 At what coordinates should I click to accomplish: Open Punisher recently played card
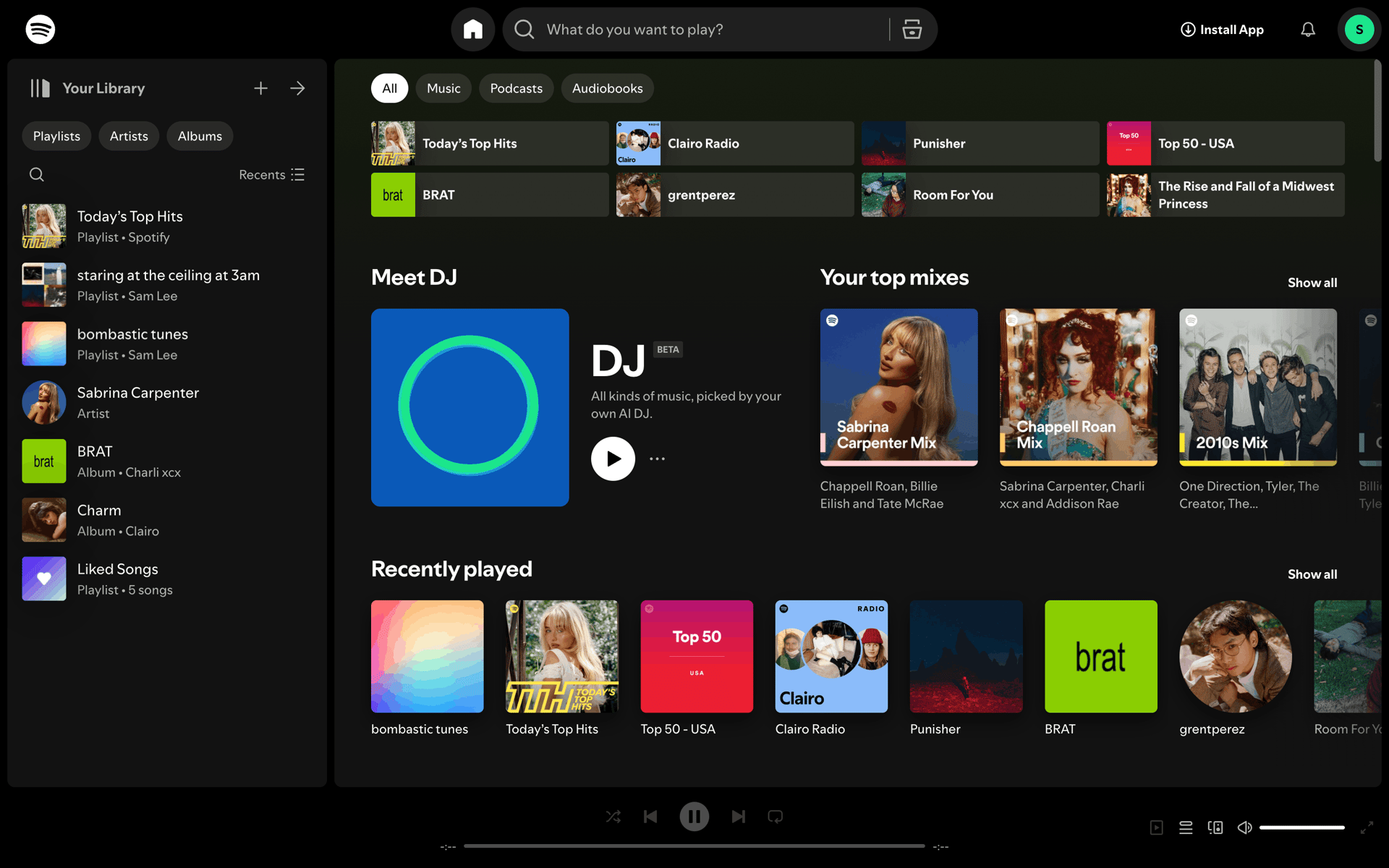[966, 669]
